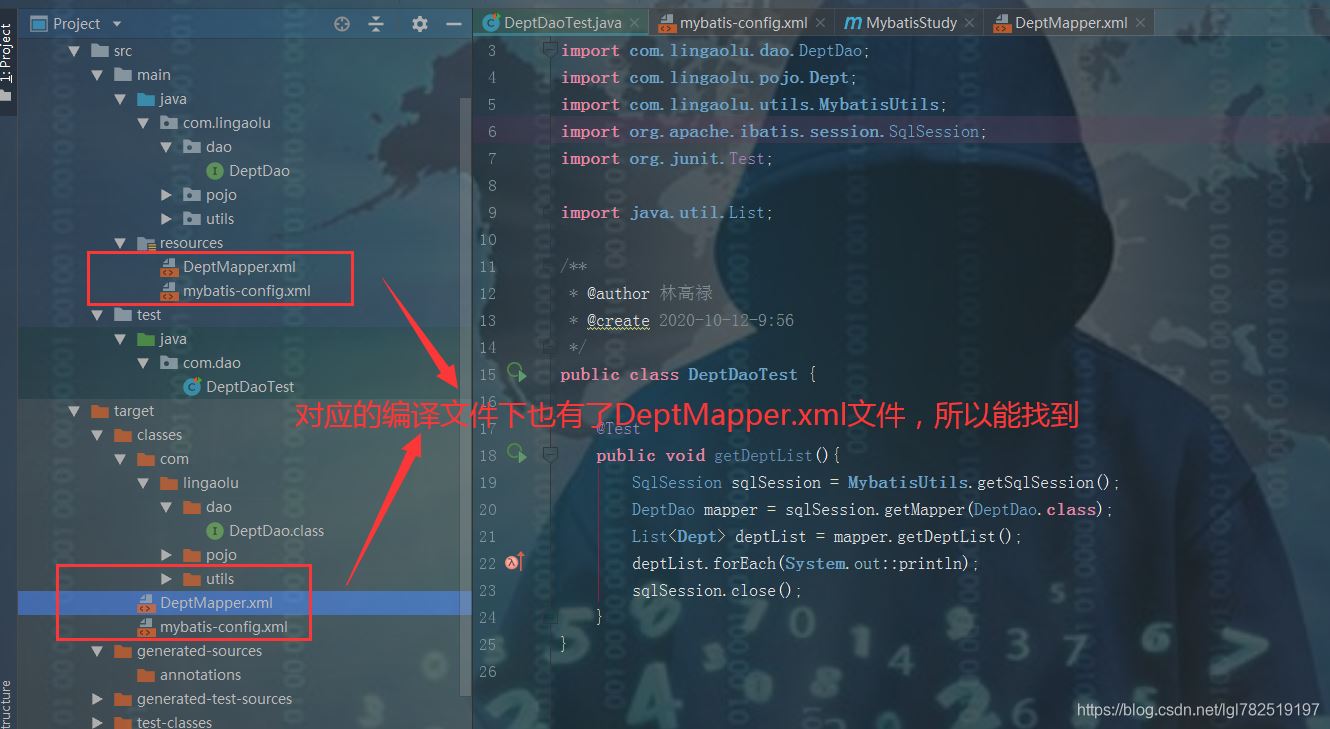Image resolution: width=1330 pixels, height=729 pixels.
Task: Click the Project panel title label
Action: pos(77,24)
